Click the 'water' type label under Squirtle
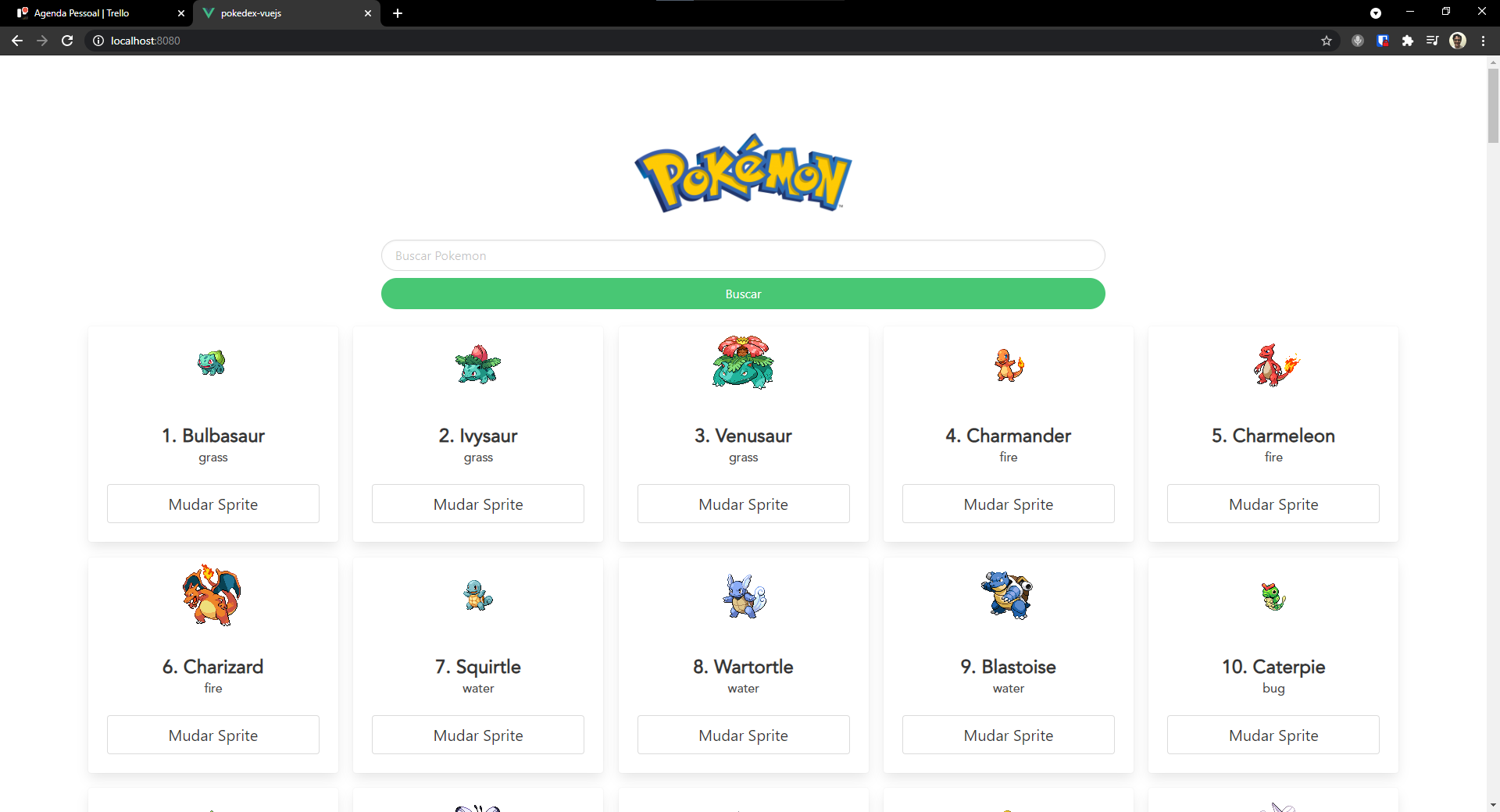The width and height of the screenshot is (1500, 812). [x=478, y=689]
